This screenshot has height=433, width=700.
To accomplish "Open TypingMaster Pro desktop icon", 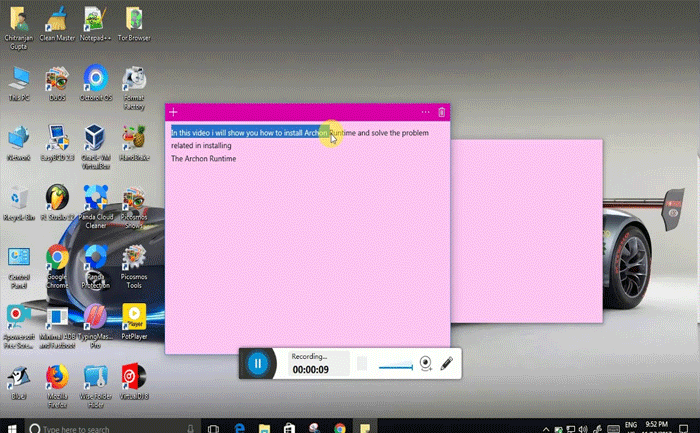I will [96, 326].
